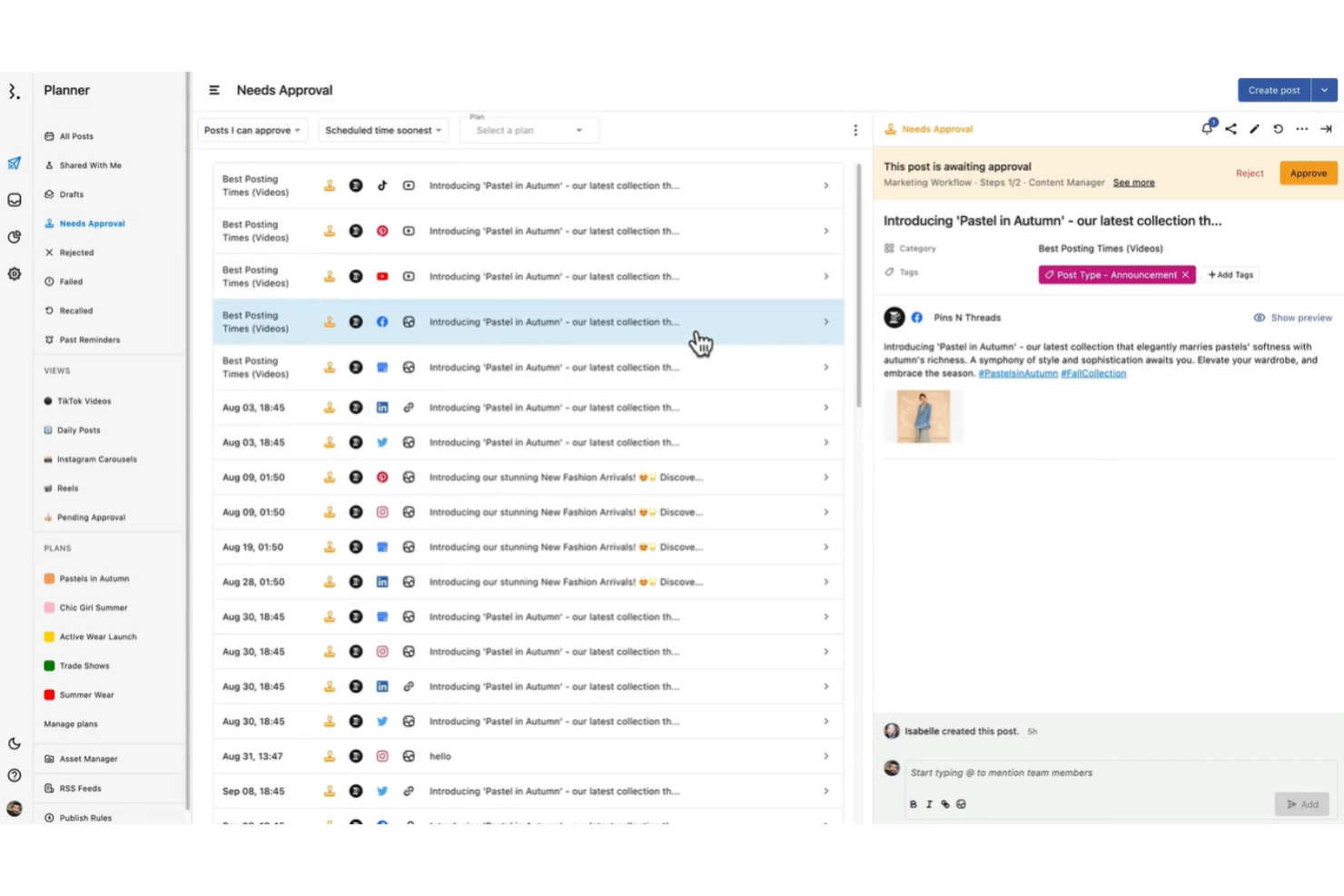Open the 'Posts I can approve' filter dropdown
Screen dimensions: 1344x896
click(252, 130)
